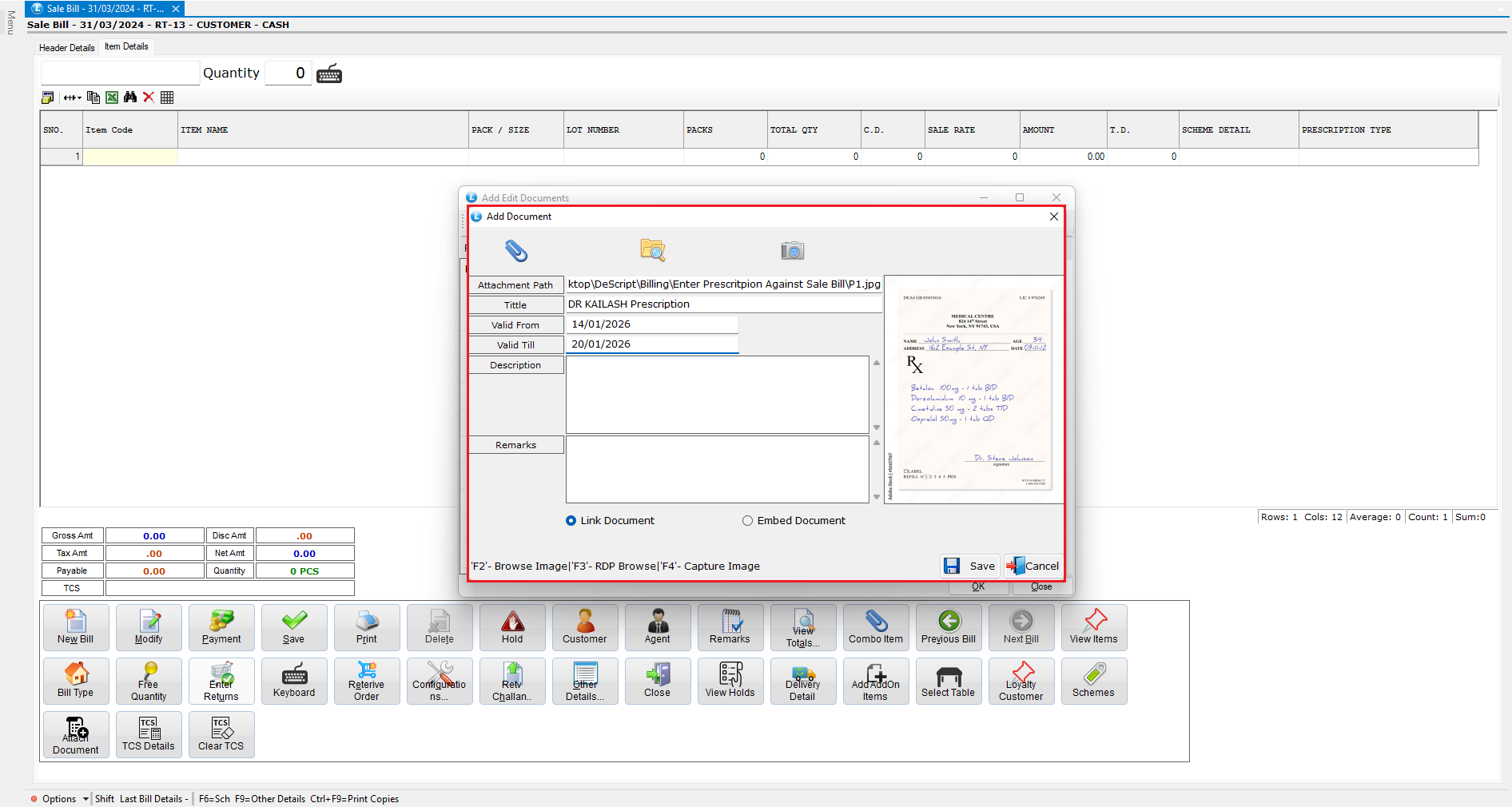1512x807 pixels.
Task: Expand the Options dropdown in status bar
Action: click(86, 799)
